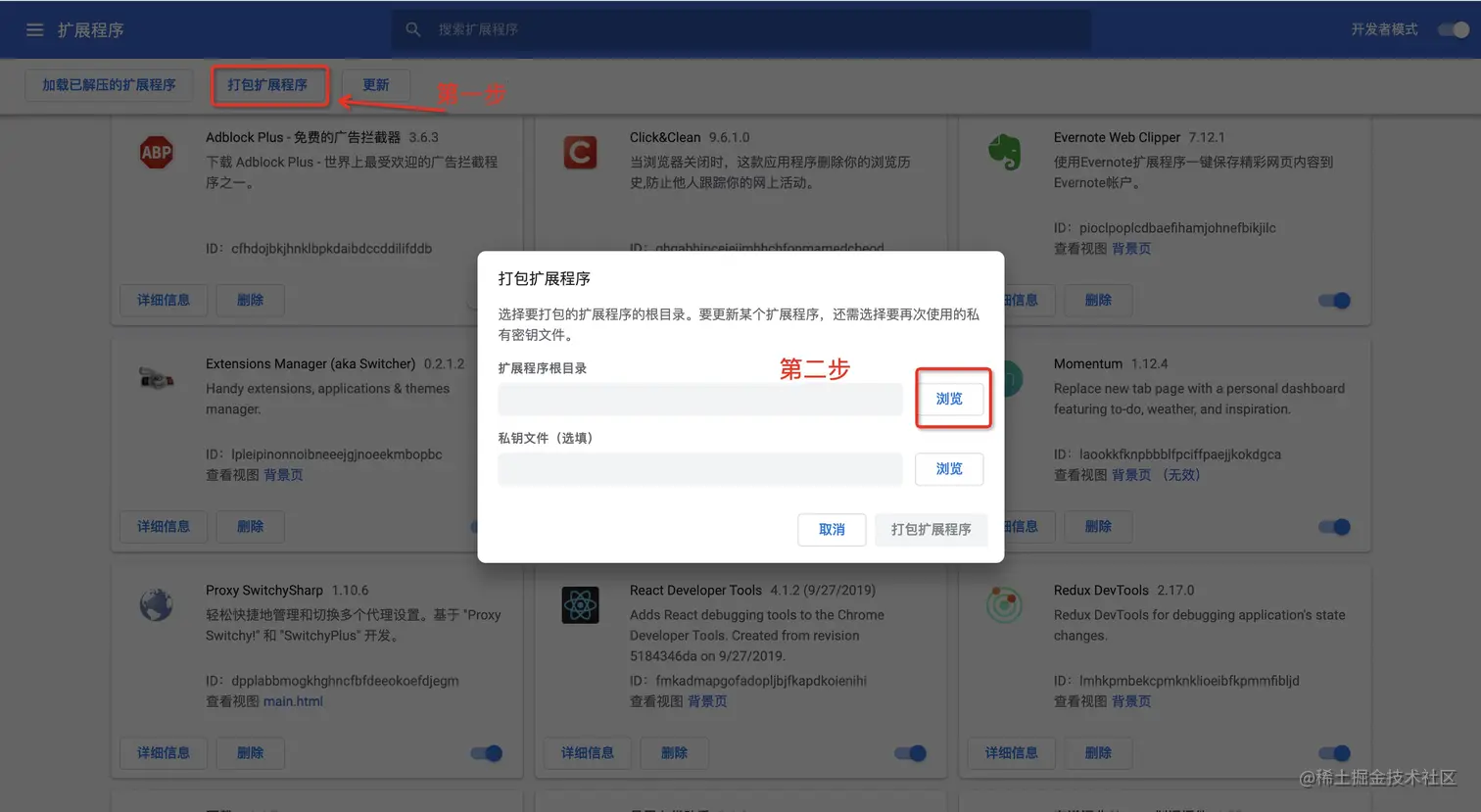Click Momentum ID text laookkfknpbbblfpciffpaejjkokdgca
1481x812 pixels.
point(1180,454)
